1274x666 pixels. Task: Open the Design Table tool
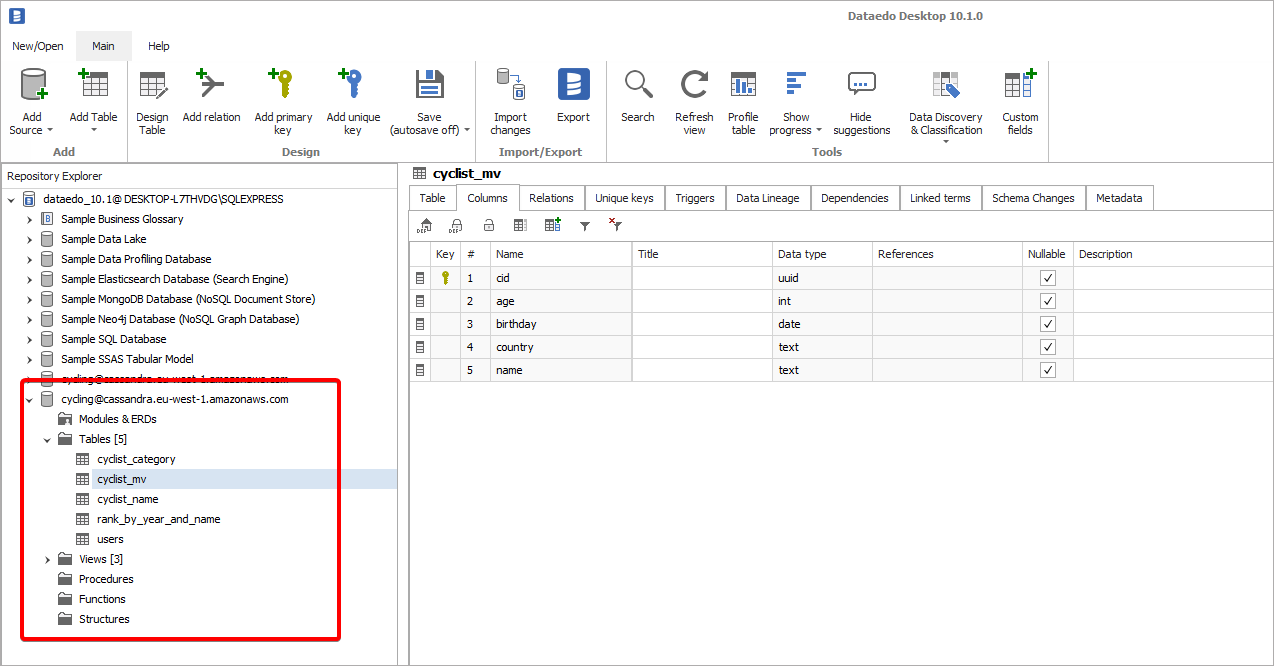pyautogui.click(x=152, y=86)
